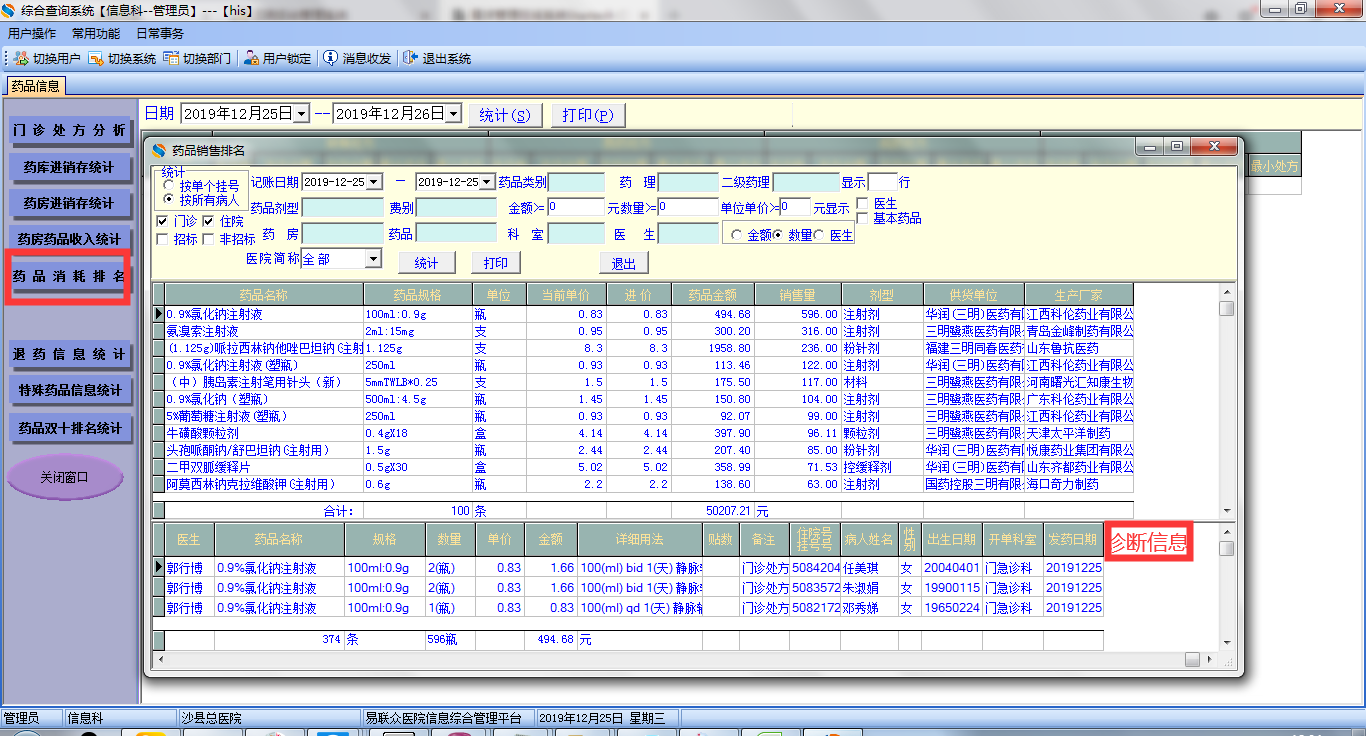Enable the 招标 checkbox
This screenshot has height=736, width=1366.
(x=163, y=239)
